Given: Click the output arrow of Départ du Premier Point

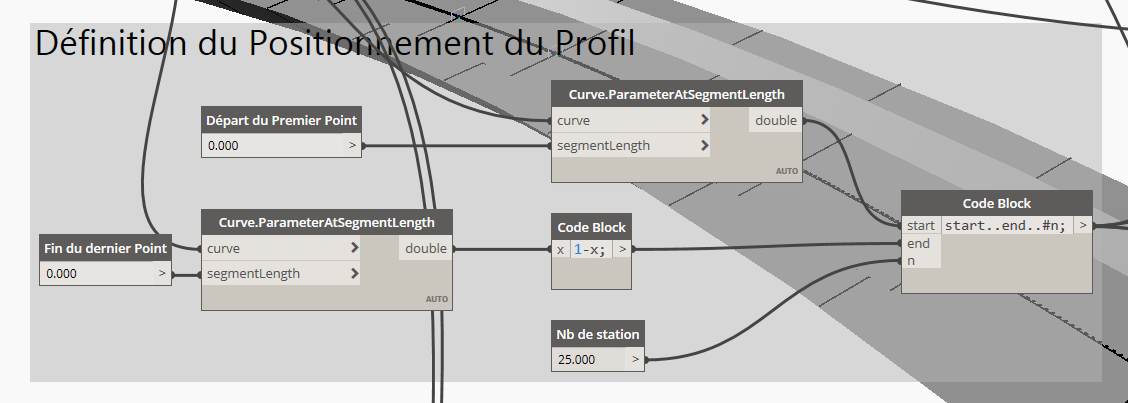Looking at the screenshot, I should click(x=351, y=146).
